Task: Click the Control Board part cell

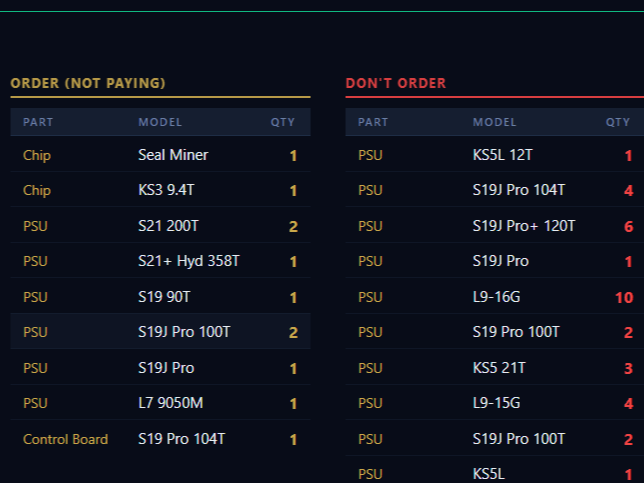Action: pyautogui.click(x=66, y=439)
